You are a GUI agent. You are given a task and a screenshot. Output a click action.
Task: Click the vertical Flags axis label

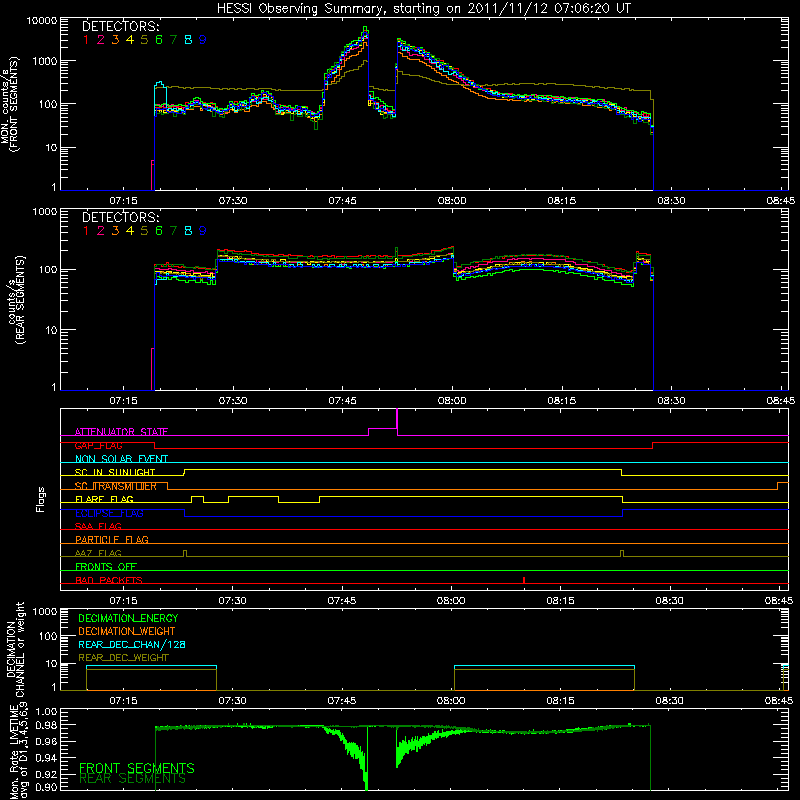point(41,499)
